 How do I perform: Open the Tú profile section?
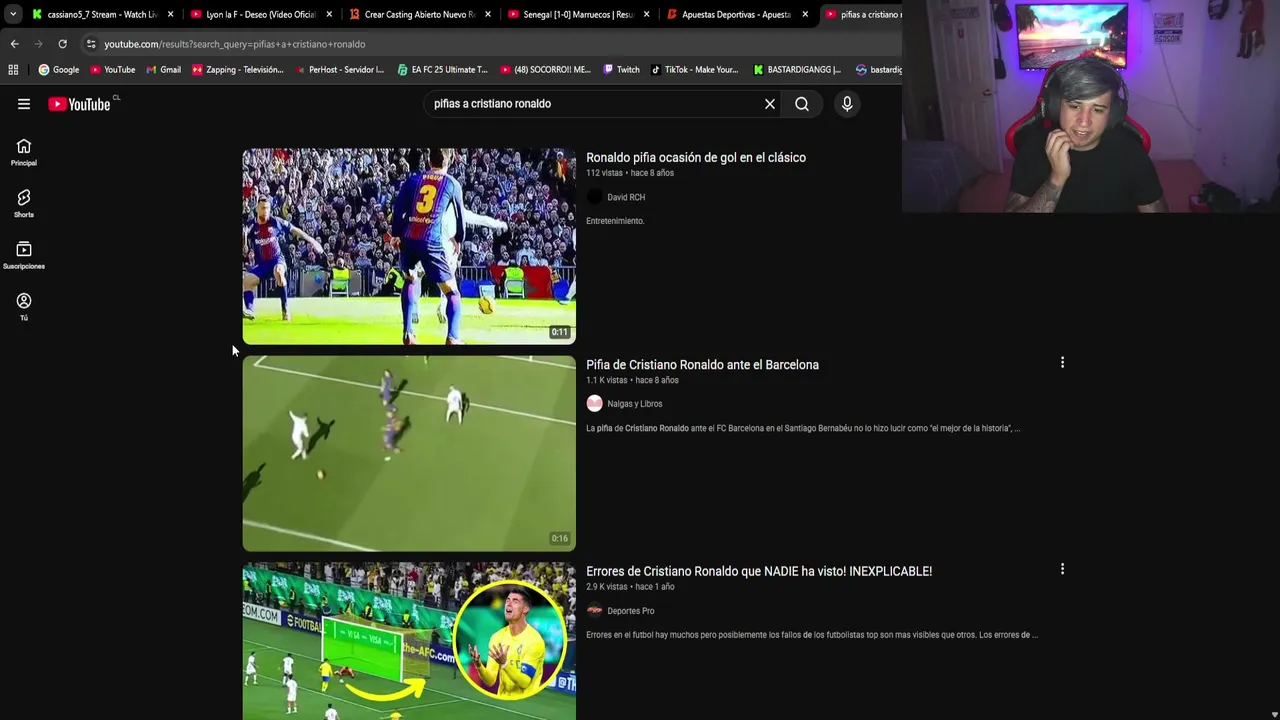point(24,307)
